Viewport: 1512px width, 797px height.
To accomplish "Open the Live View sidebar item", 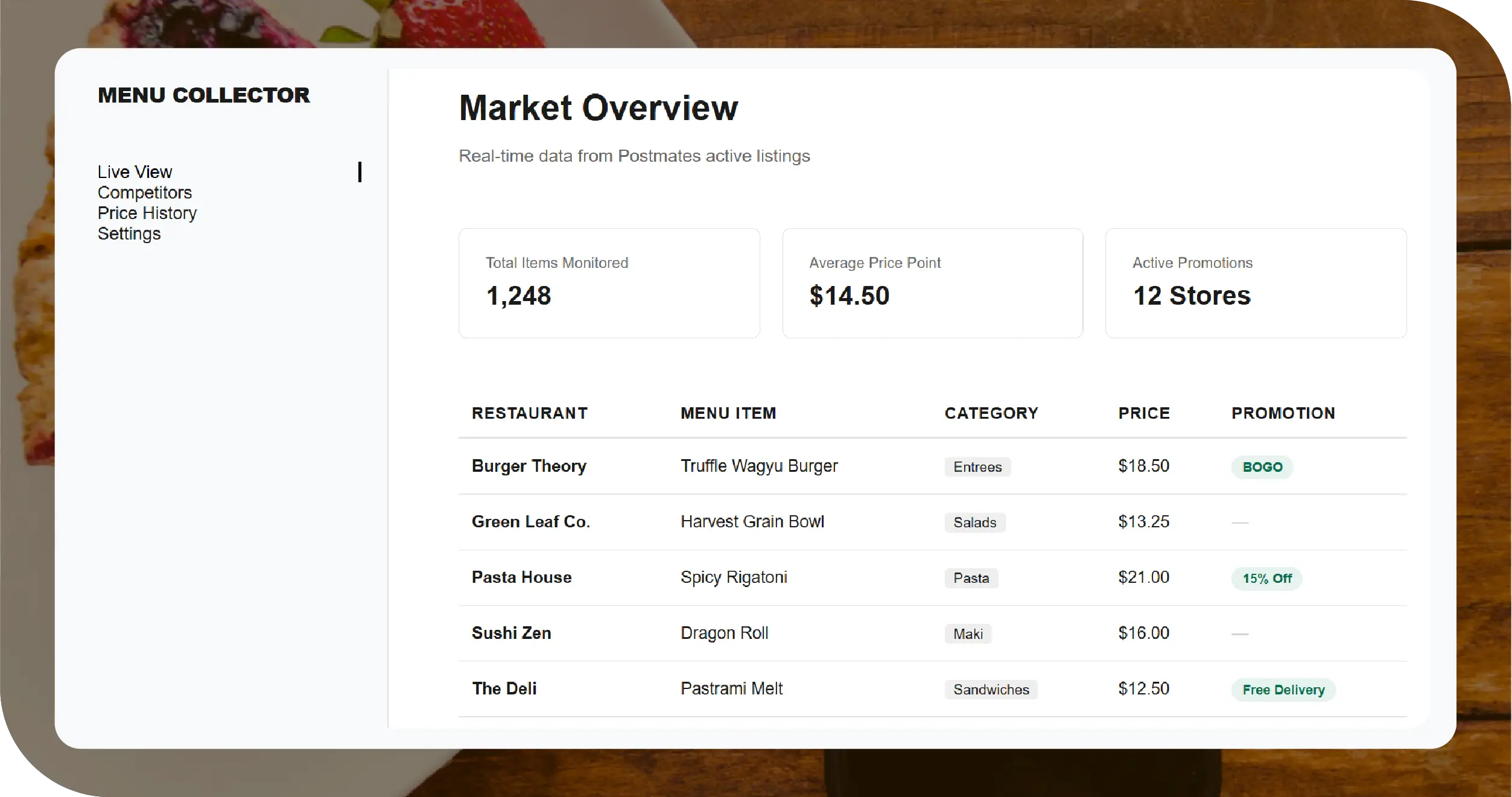I will 135,172.
